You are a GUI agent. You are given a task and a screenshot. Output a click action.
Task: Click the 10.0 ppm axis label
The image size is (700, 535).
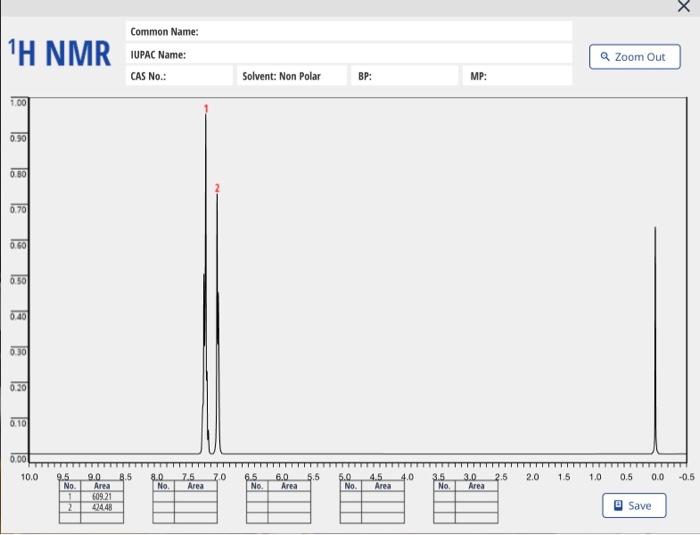pyautogui.click(x=29, y=477)
